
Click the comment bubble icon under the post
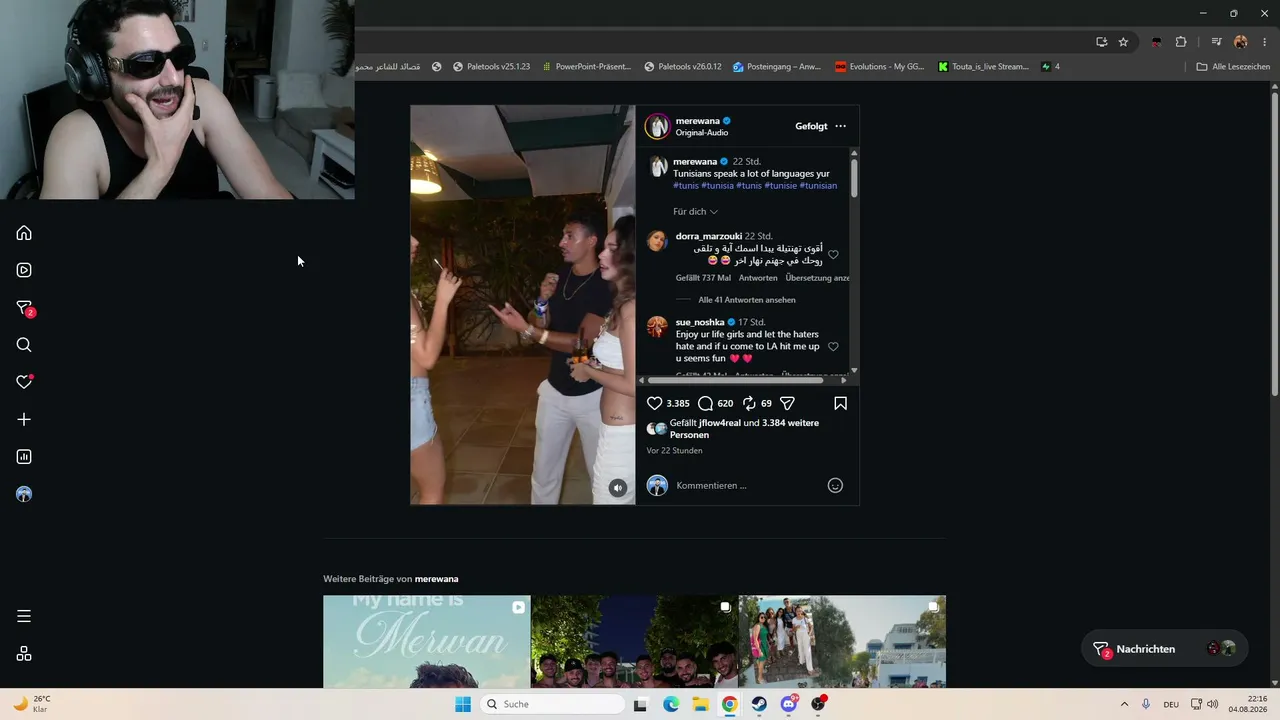click(705, 403)
